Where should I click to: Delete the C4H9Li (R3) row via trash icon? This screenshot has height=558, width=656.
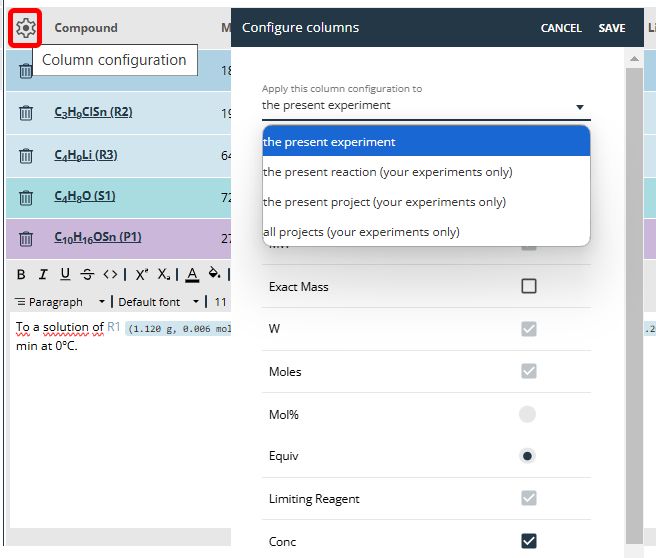pyautogui.click(x=26, y=156)
